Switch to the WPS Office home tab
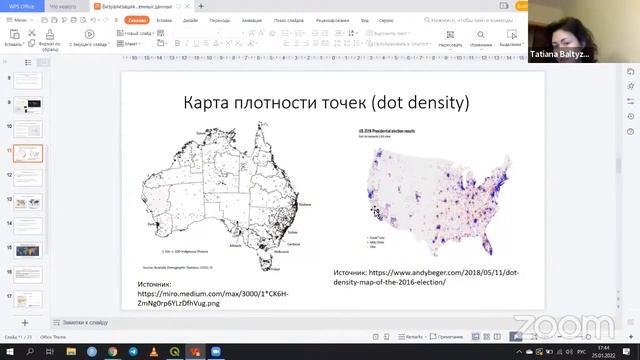Image resolution: width=640 pixels, height=360 pixels. (x=22, y=6)
